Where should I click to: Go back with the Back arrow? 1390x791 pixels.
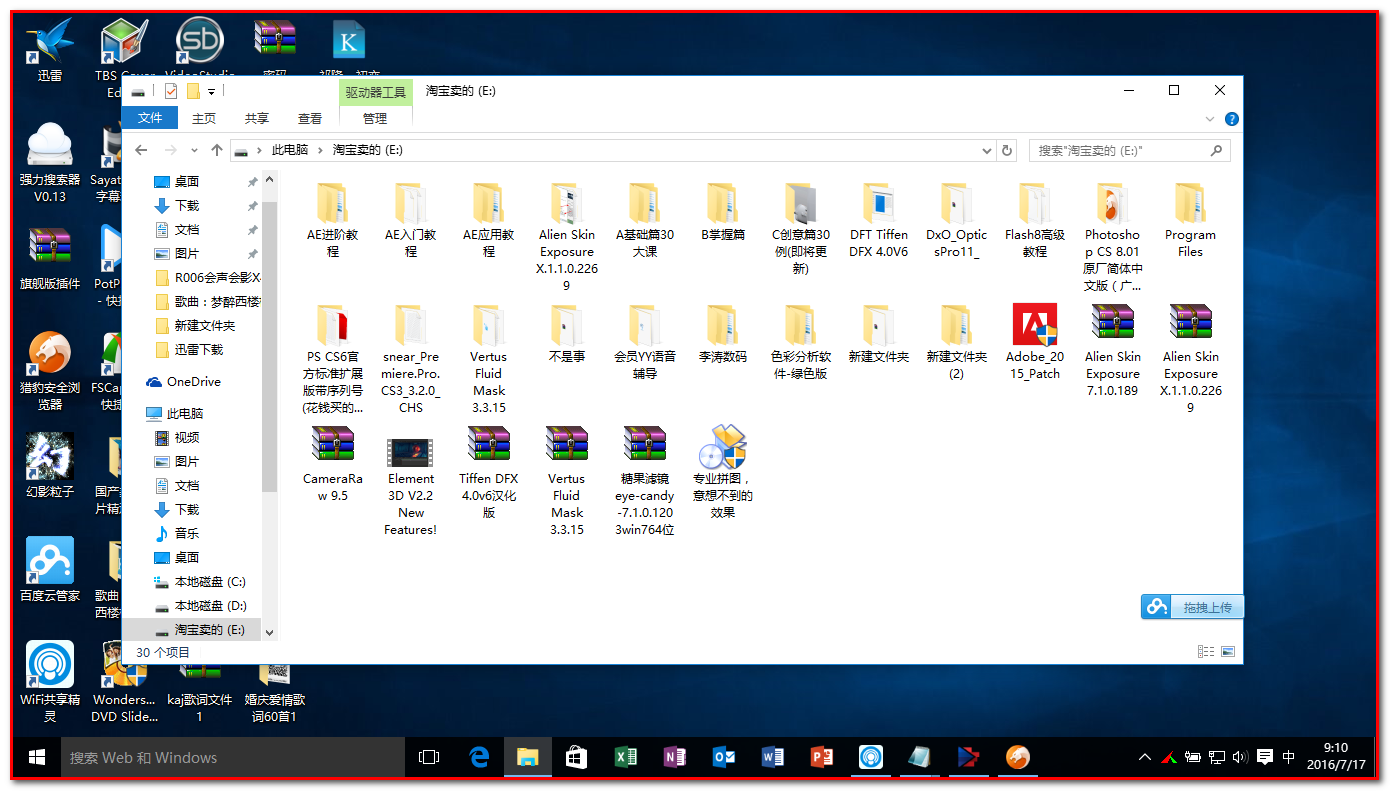coord(141,150)
